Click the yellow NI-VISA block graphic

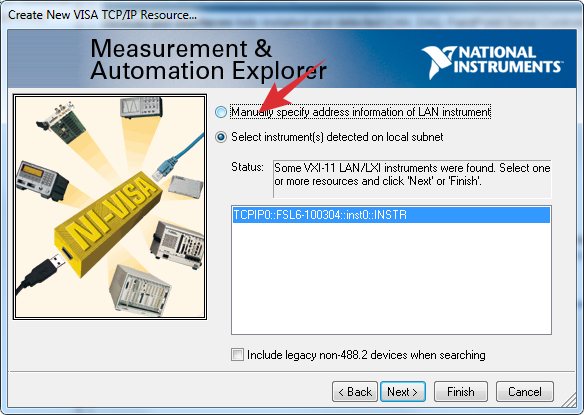(x=108, y=224)
